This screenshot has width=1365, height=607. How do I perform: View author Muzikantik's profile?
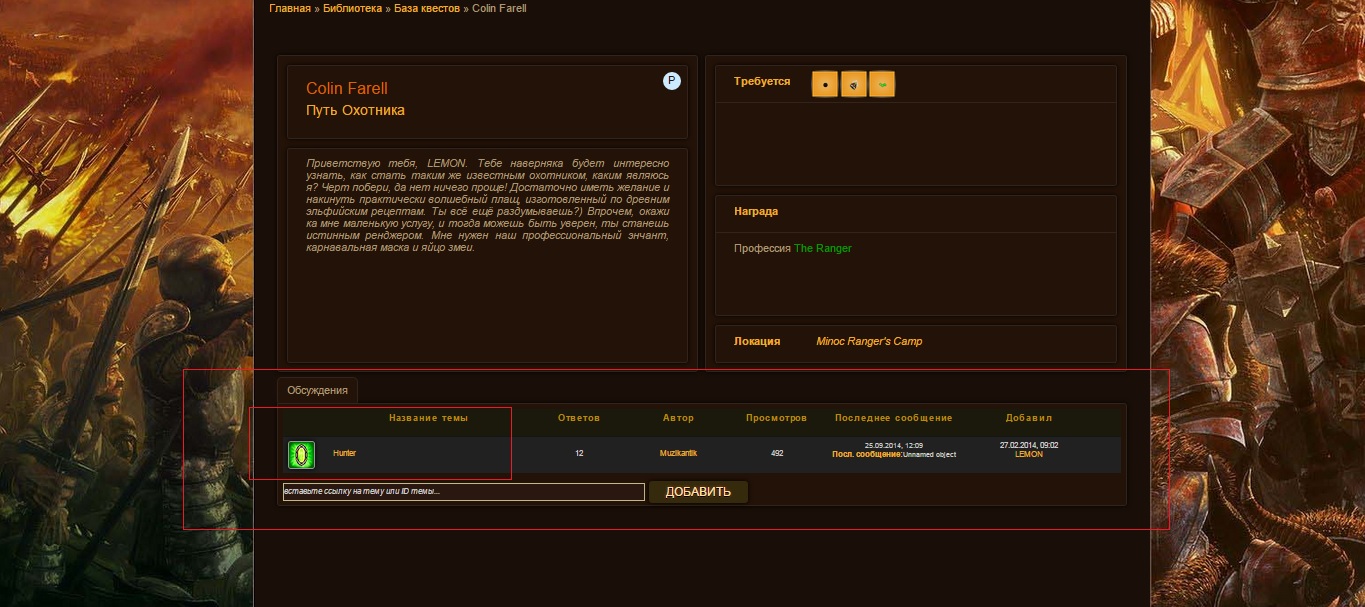pos(678,454)
